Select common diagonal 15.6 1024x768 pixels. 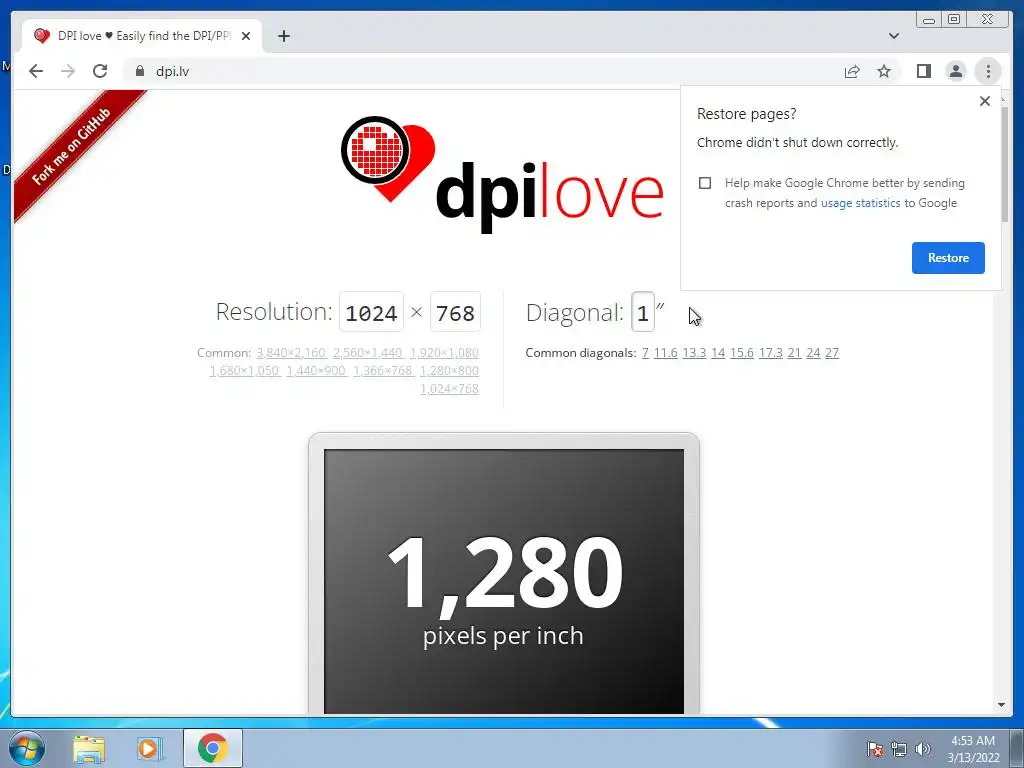pos(742,353)
